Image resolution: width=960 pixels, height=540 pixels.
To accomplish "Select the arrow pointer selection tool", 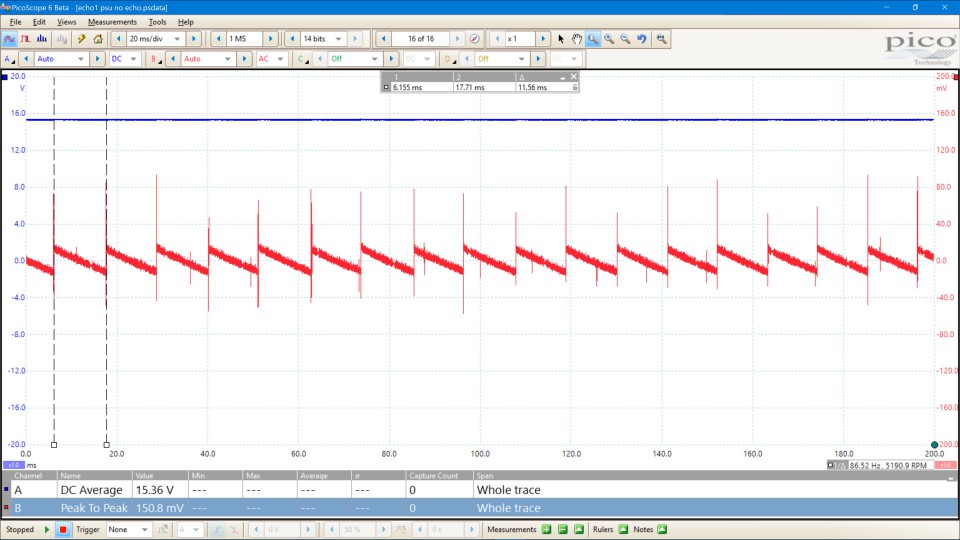I will point(561,39).
